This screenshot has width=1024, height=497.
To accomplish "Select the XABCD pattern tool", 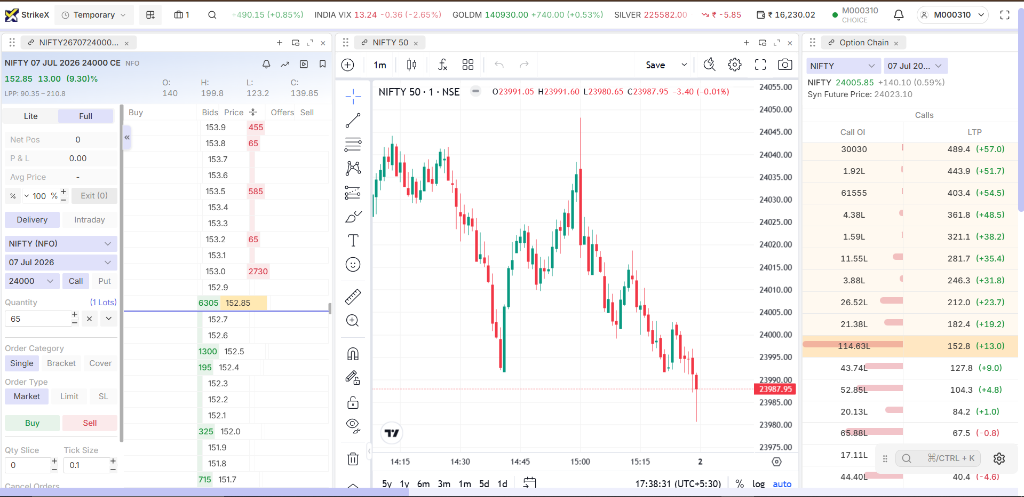I will click(353, 168).
